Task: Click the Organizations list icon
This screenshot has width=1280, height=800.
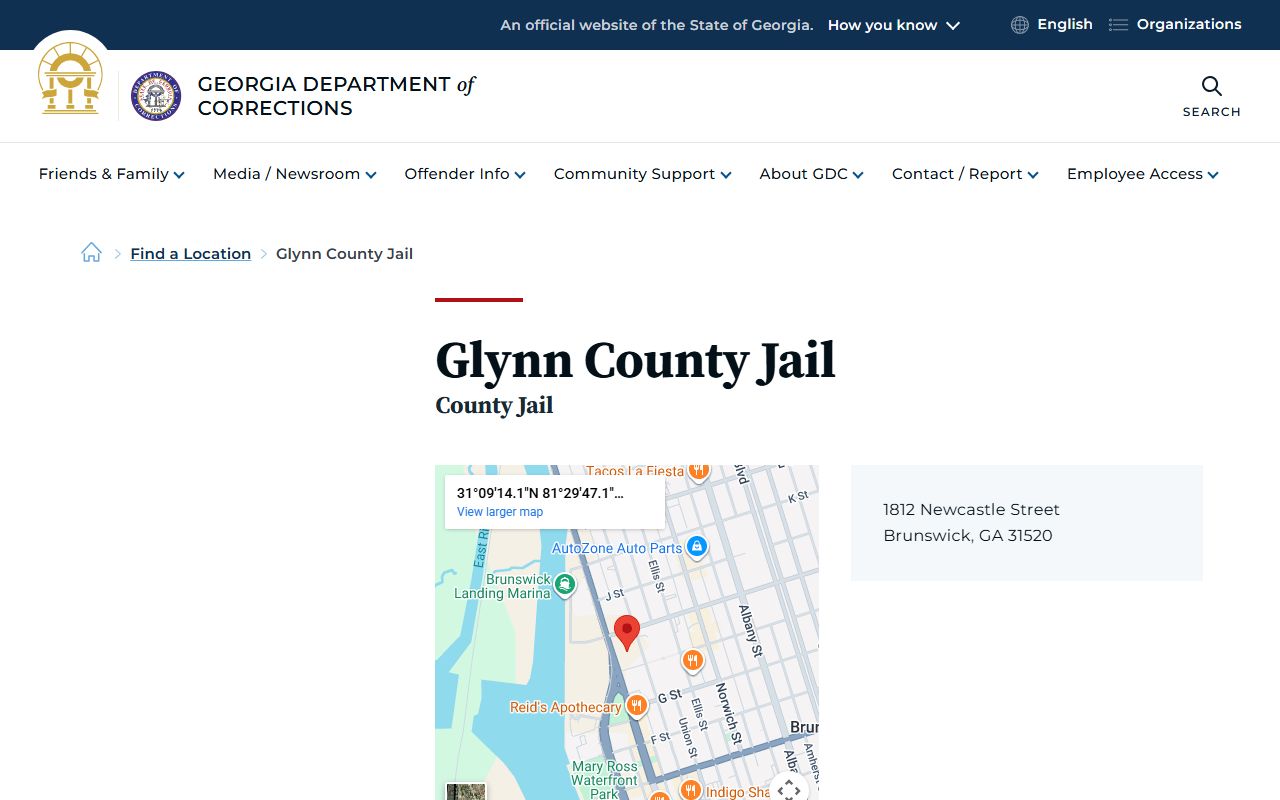Action: (x=1118, y=25)
